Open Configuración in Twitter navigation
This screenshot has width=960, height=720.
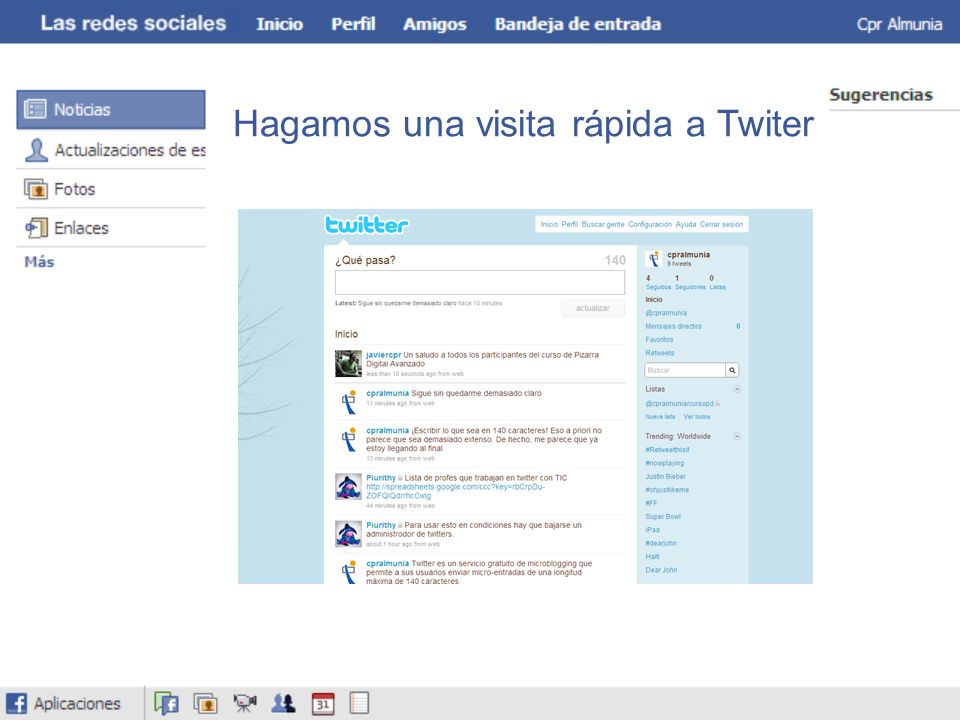(650, 224)
